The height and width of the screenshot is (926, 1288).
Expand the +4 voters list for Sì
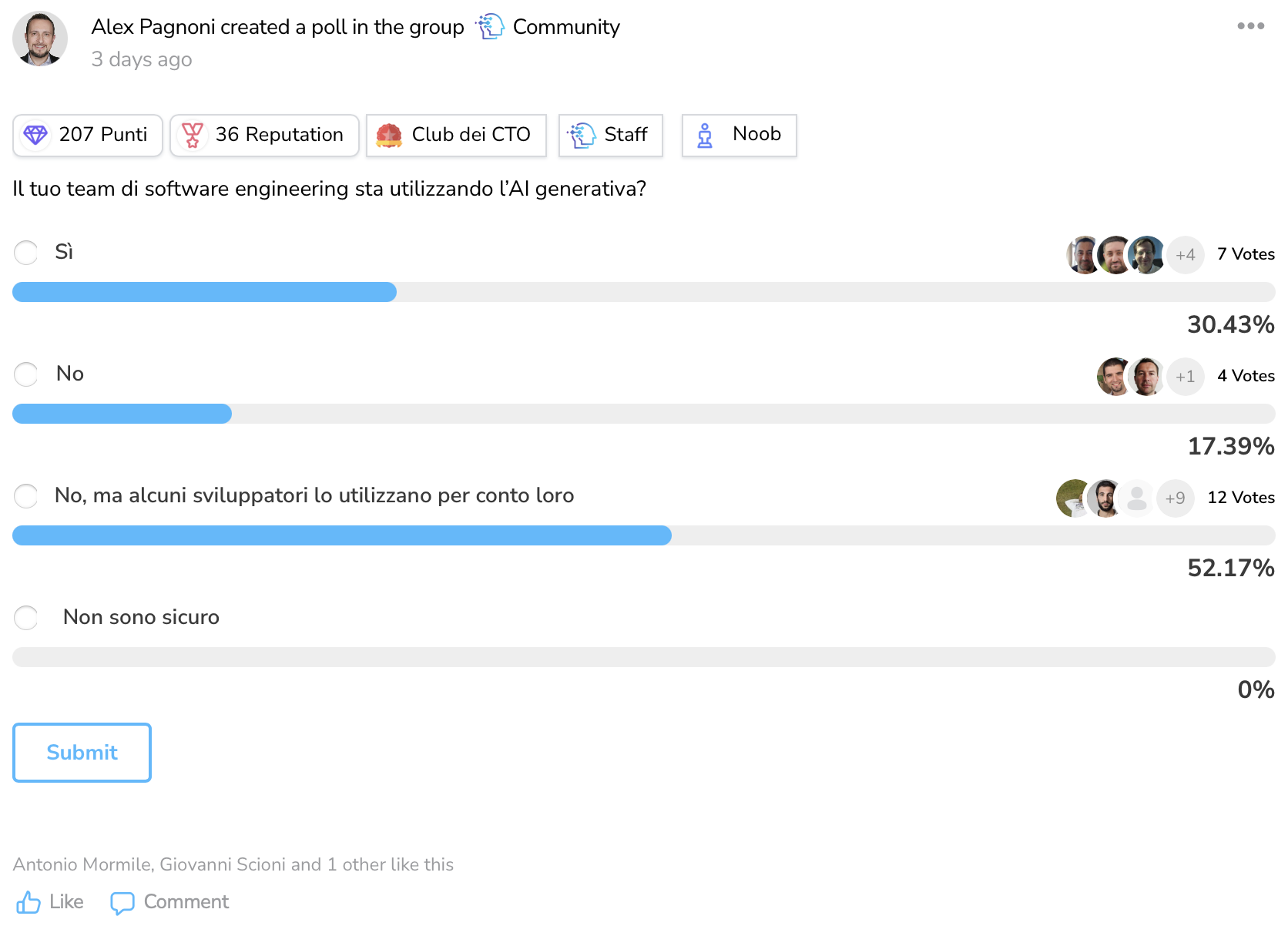1185,255
